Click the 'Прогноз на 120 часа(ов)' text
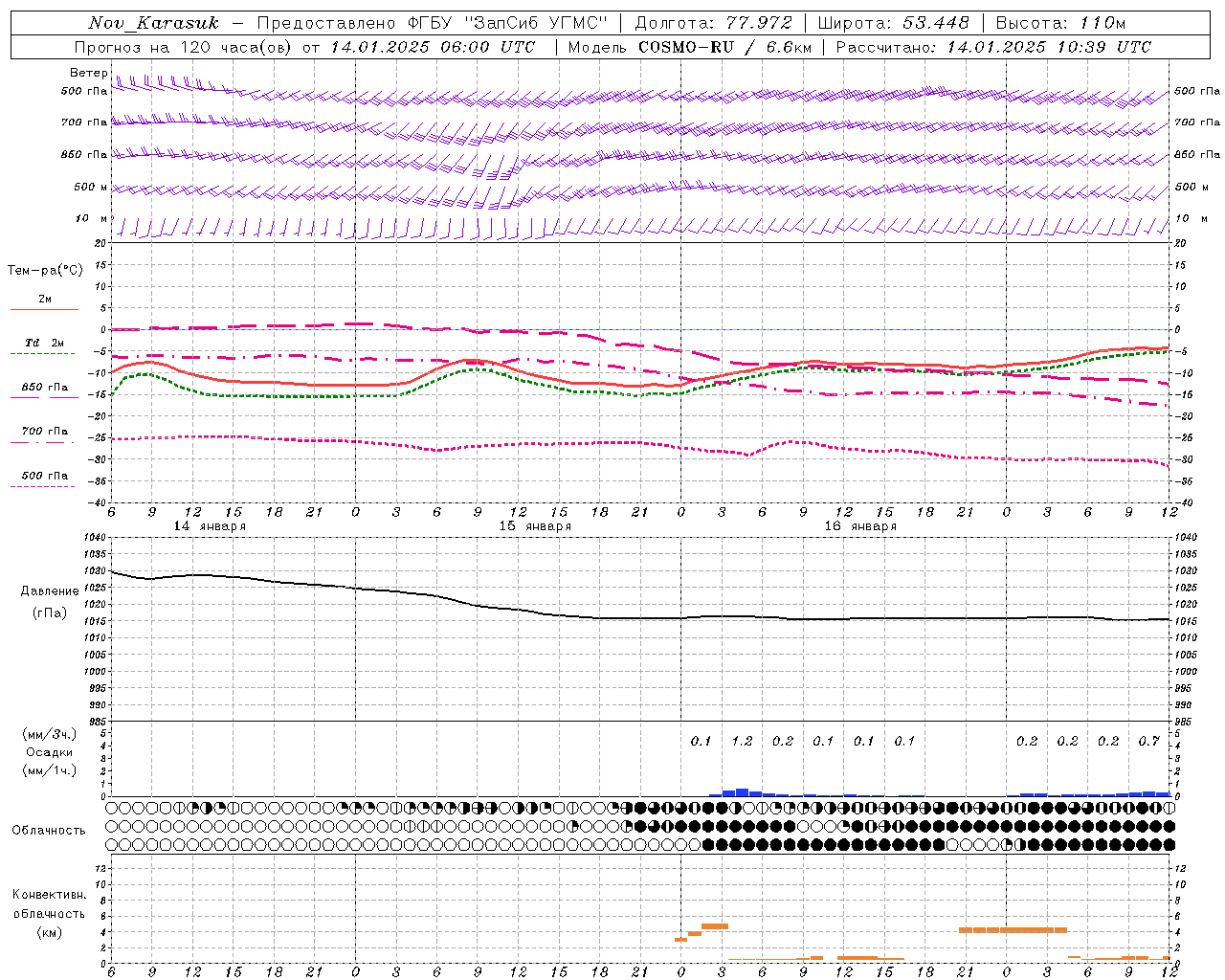Viewport: 1225px width, 980px height. (184, 47)
